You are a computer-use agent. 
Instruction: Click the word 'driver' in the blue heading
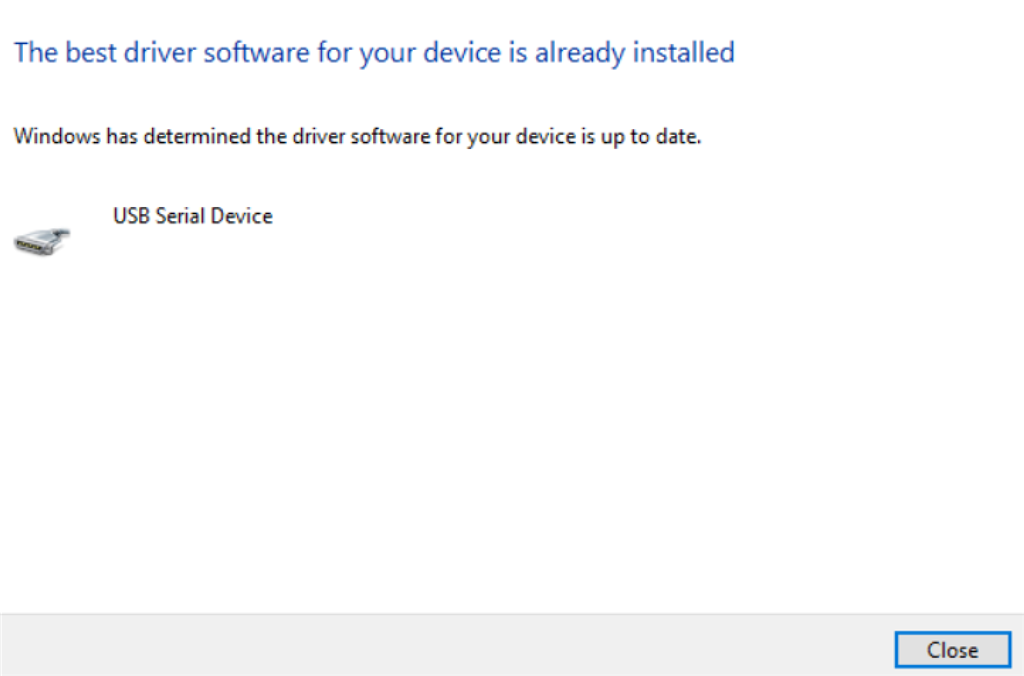[160, 52]
